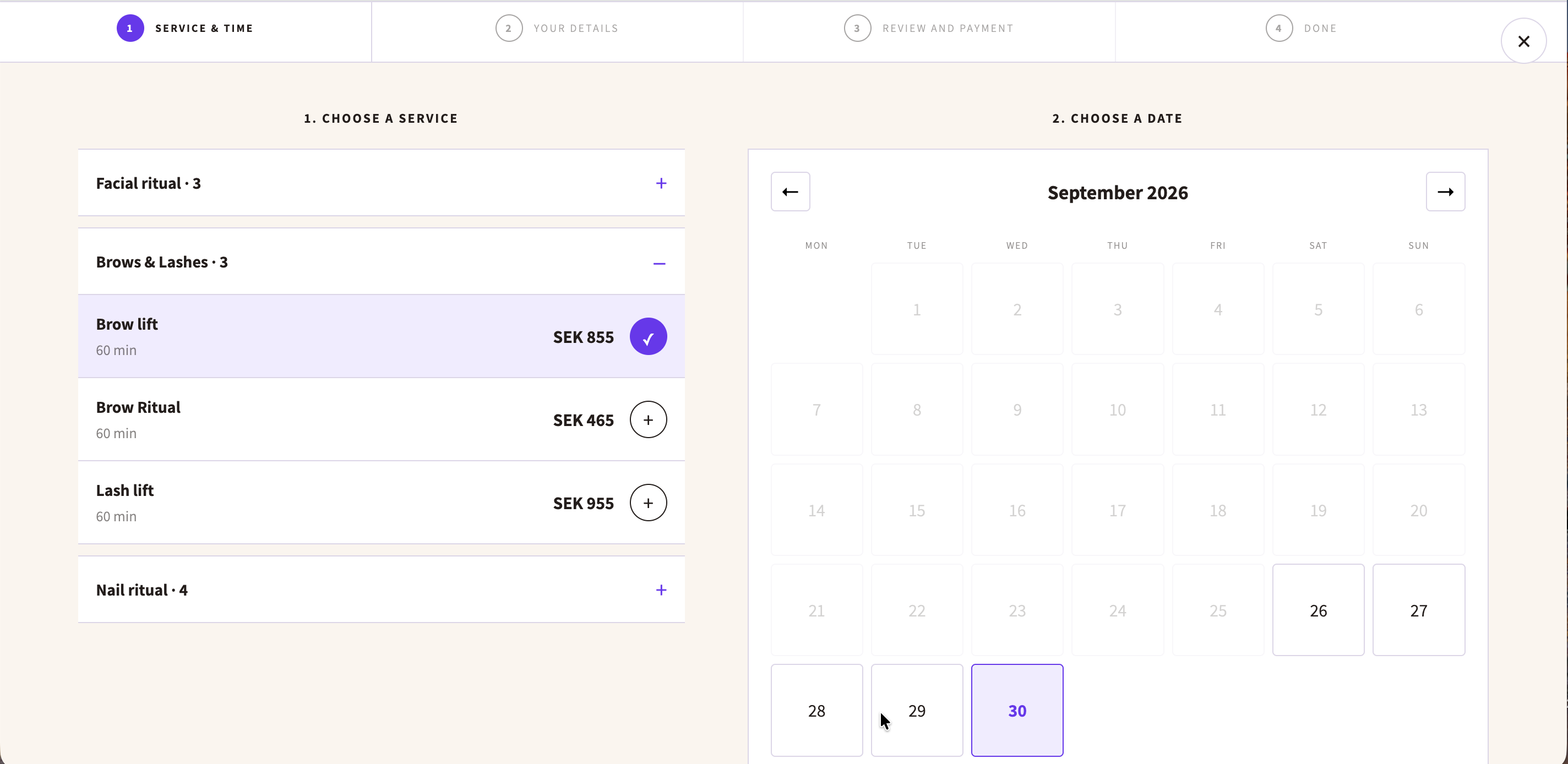Go to next month with right arrow

pos(1445,192)
